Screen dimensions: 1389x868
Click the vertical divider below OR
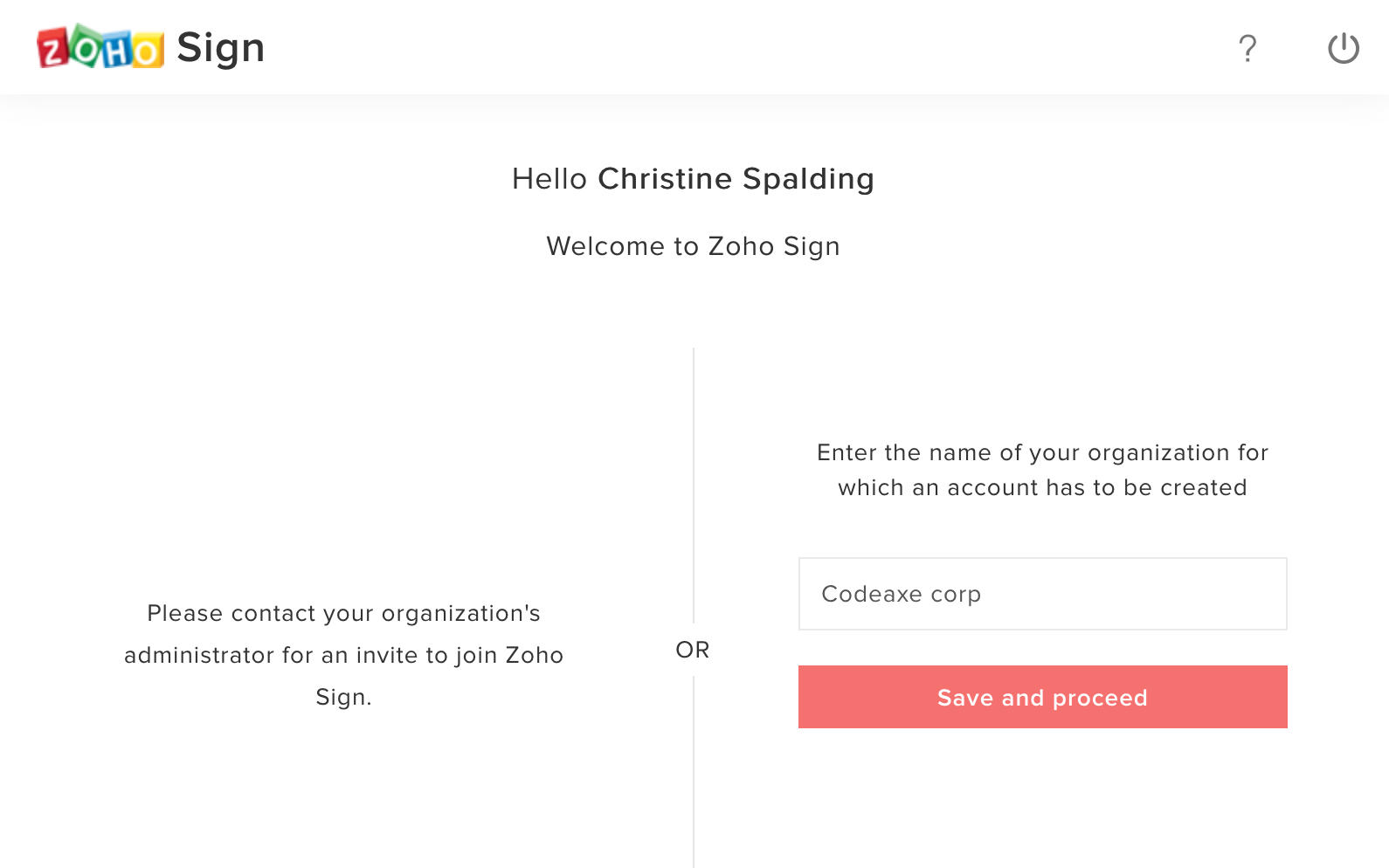pos(694,772)
